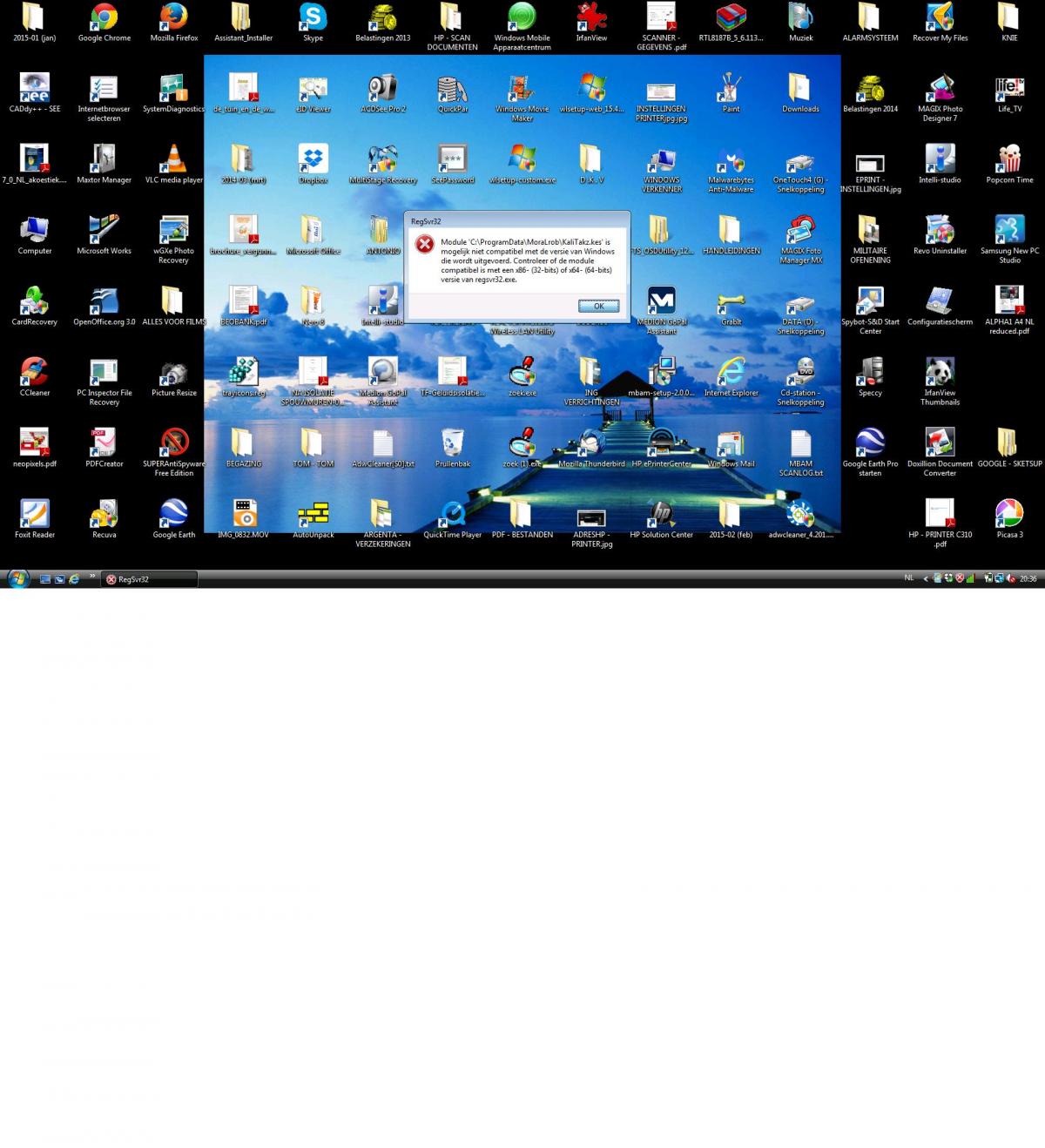
Task: Open MAGIX Photo Designer 7
Action: coord(940,98)
